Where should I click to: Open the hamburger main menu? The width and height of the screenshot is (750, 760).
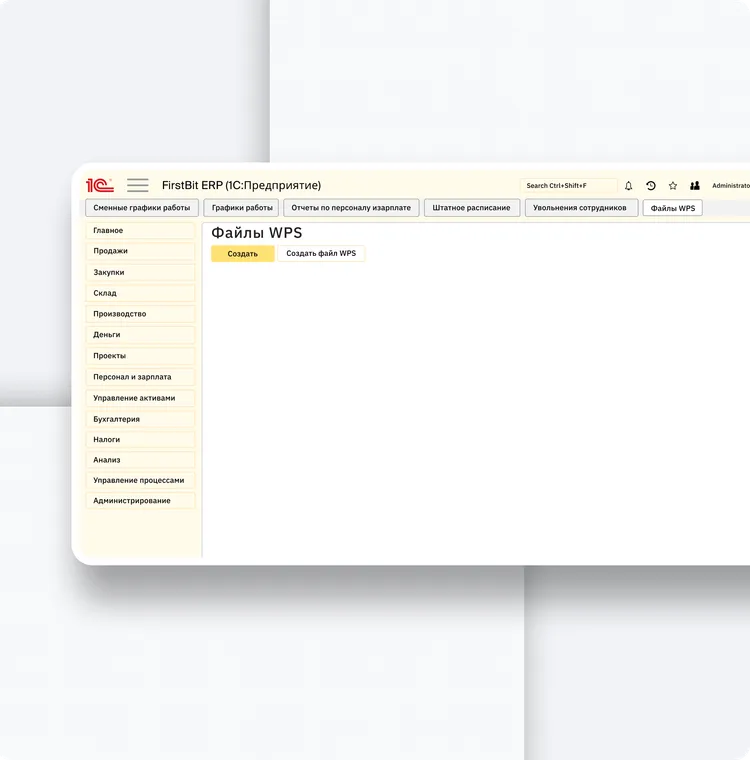pyautogui.click(x=138, y=185)
